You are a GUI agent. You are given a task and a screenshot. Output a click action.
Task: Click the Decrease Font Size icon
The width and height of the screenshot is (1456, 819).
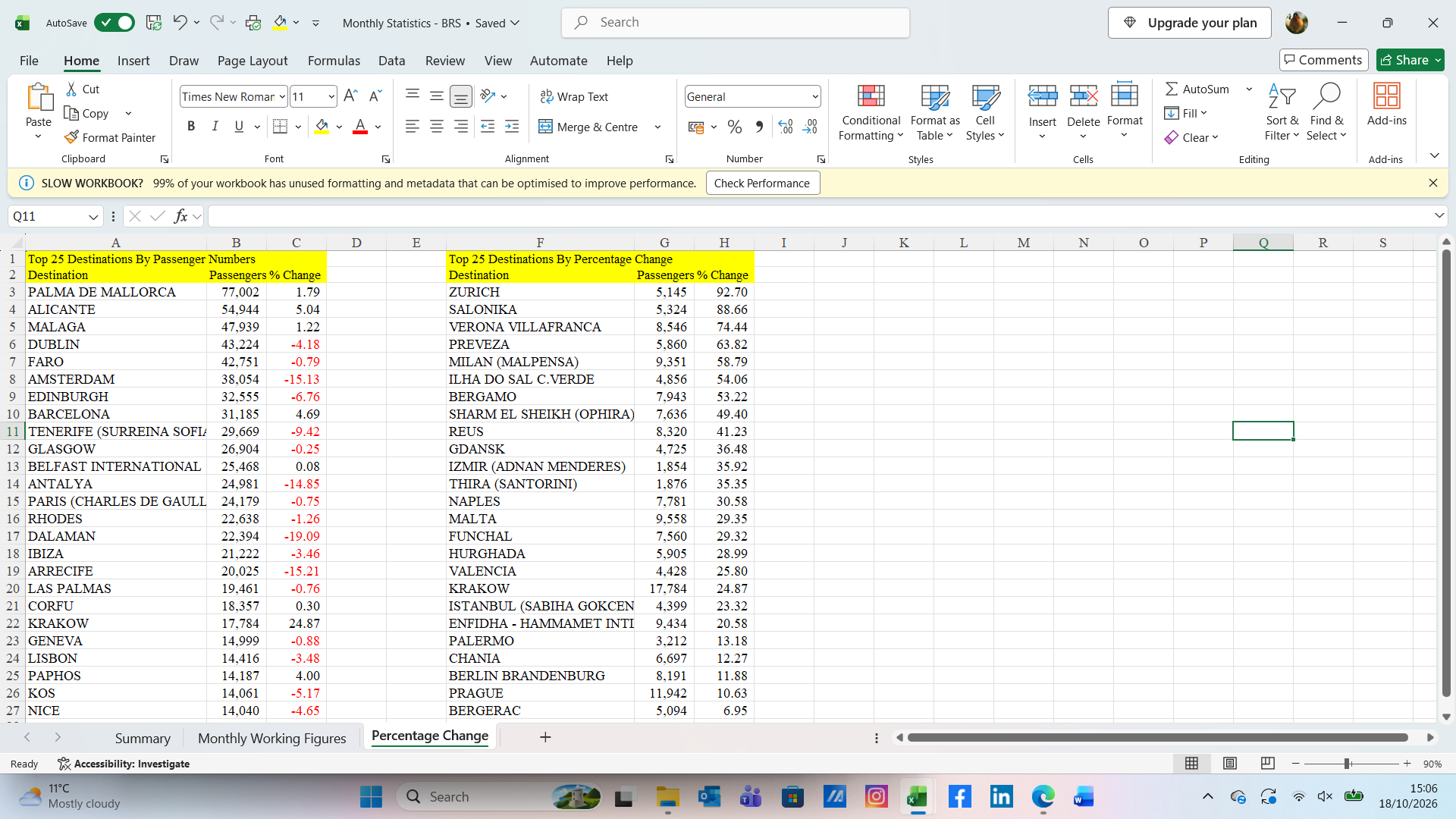[x=375, y=96]
